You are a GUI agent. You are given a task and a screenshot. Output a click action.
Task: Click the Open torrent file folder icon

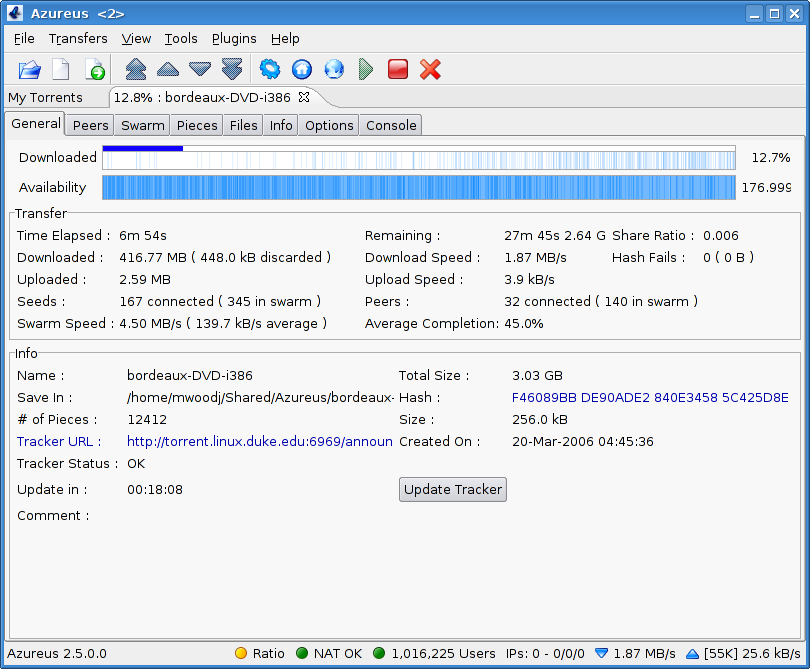(30, 69)
